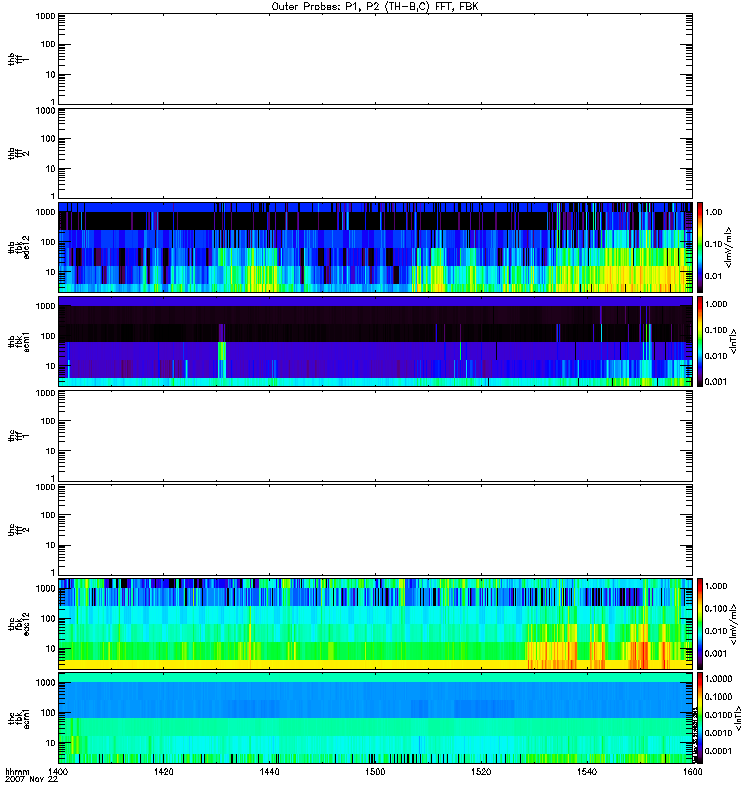This screenshot has width=750, height=800.
Task: Select the 1520 time tick label
Action: (480, 773)
